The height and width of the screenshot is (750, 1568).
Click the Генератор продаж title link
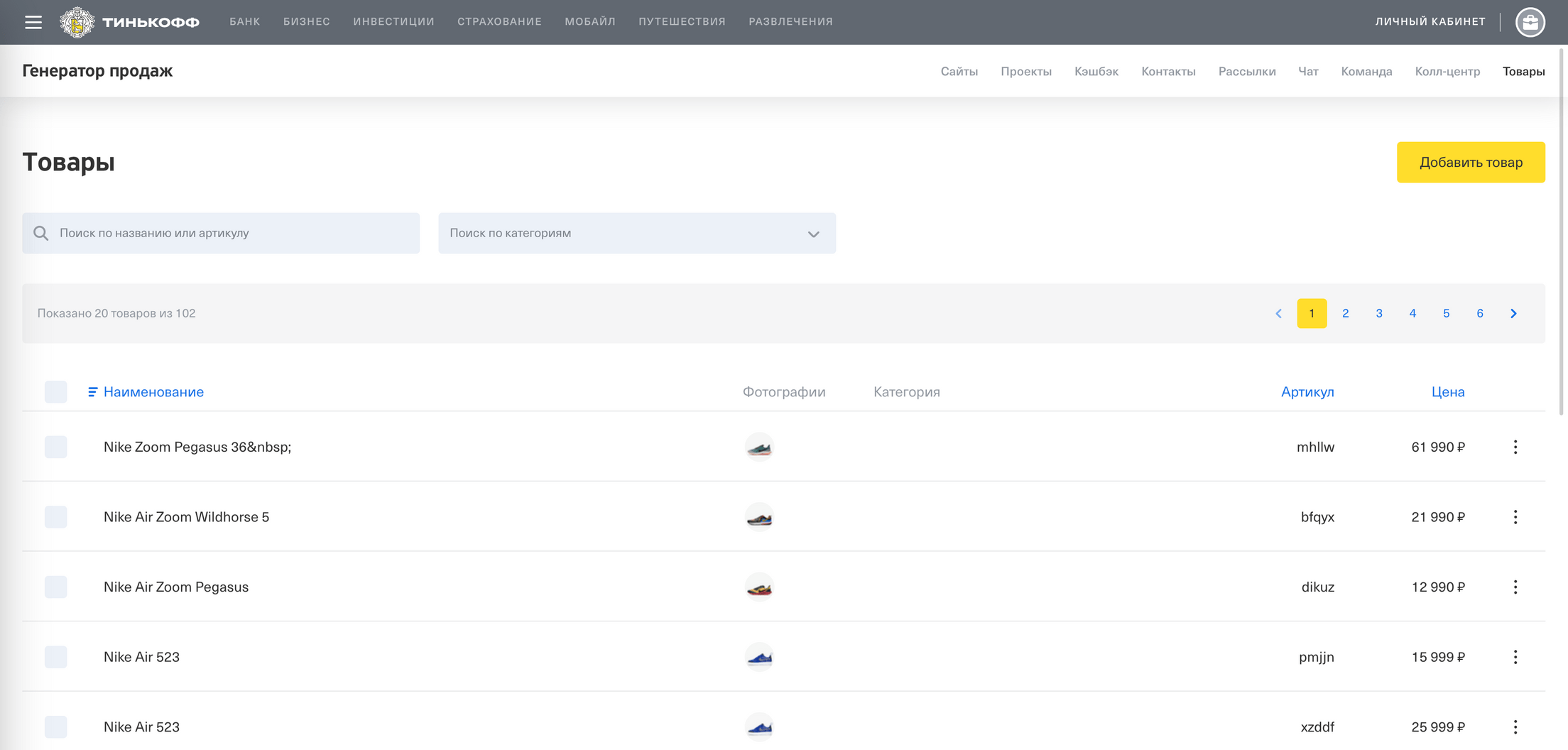pyautogui.click(x=97, y=71)
